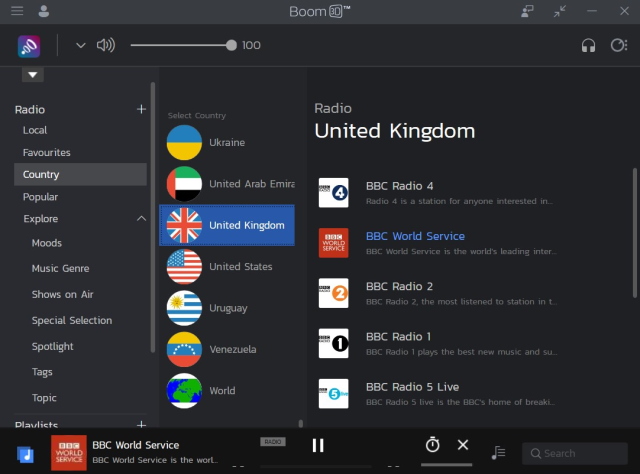The image size is (640, 474).
Task: Open Music Genre category
Action: click(60, 268)
